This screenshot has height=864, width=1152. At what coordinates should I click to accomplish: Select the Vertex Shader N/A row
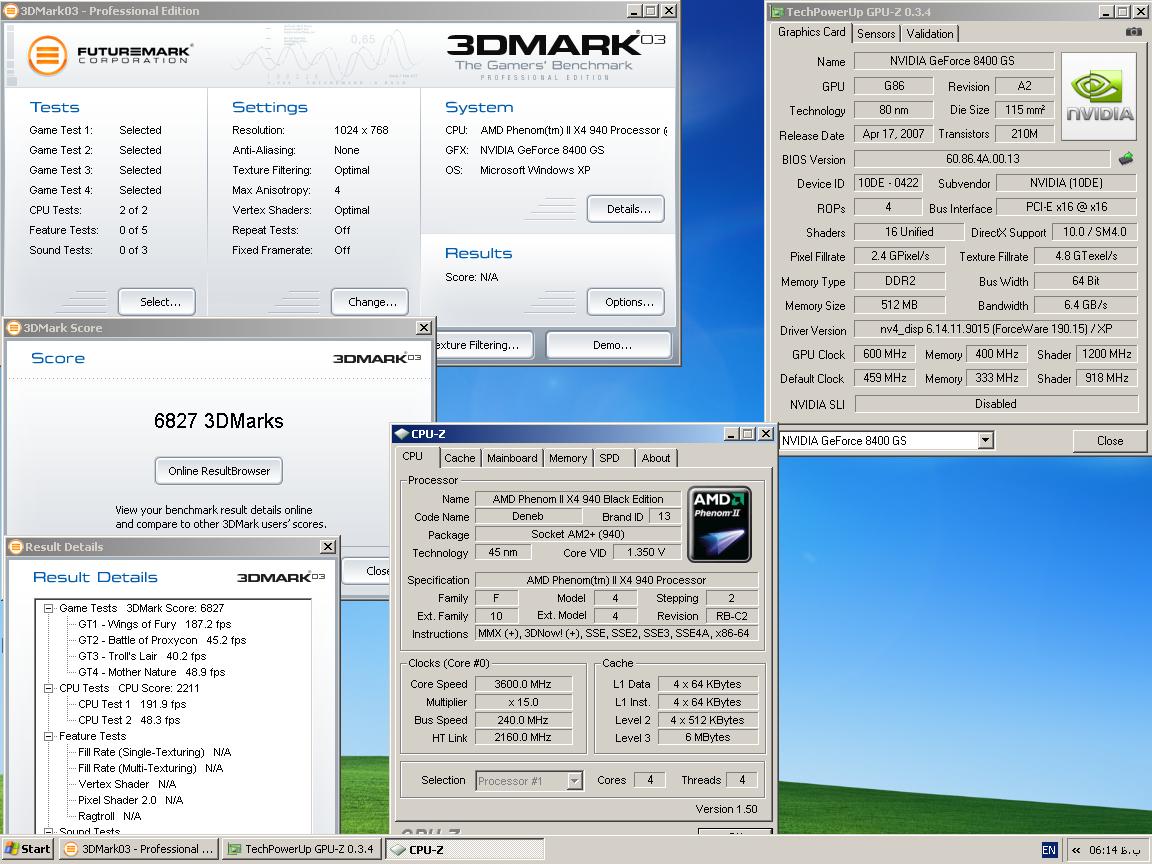tap(127, 785)
